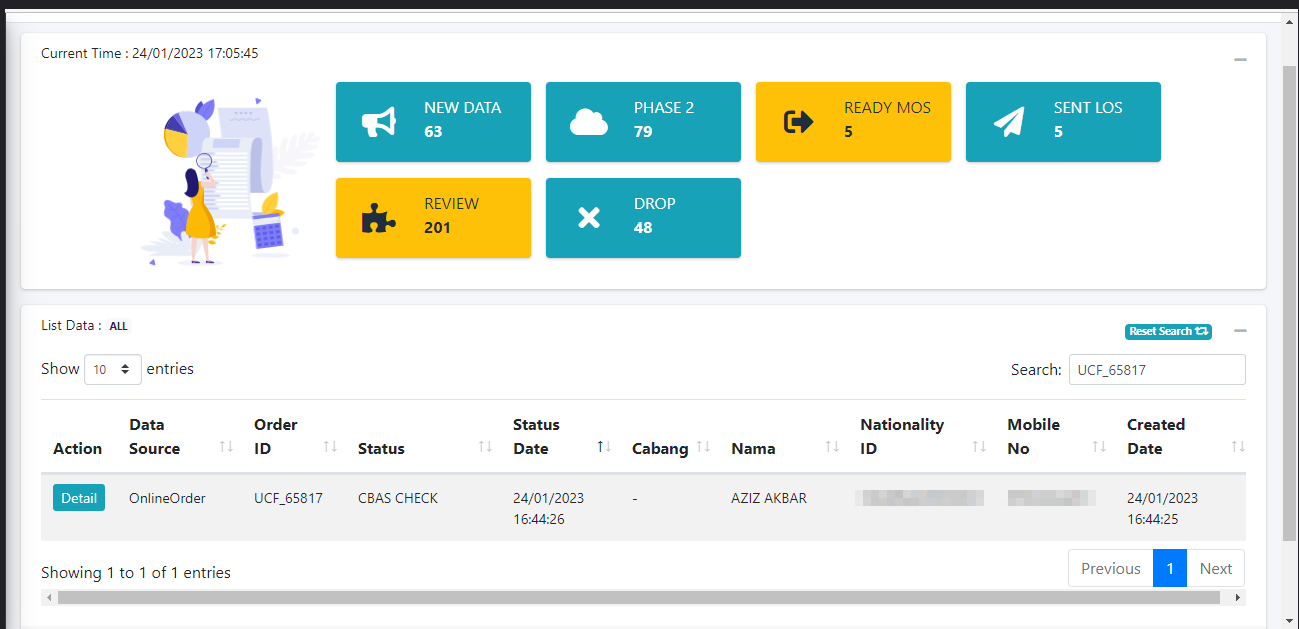
Task: Sort table by Status column
Action: coord(423,437)
